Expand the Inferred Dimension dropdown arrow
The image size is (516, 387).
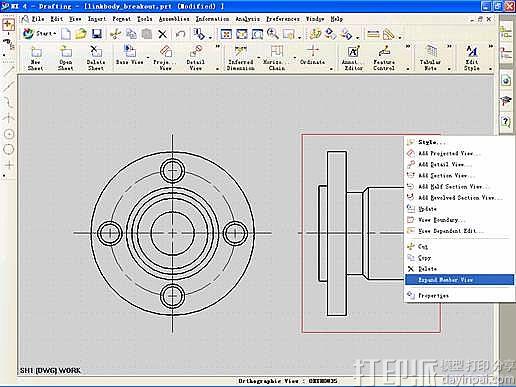[x=259, y=57]
